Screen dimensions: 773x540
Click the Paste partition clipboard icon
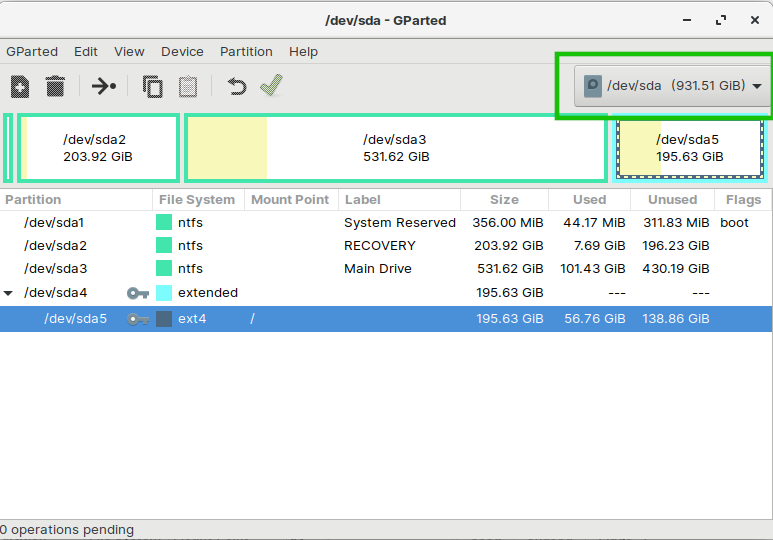(x=188, y=86)
